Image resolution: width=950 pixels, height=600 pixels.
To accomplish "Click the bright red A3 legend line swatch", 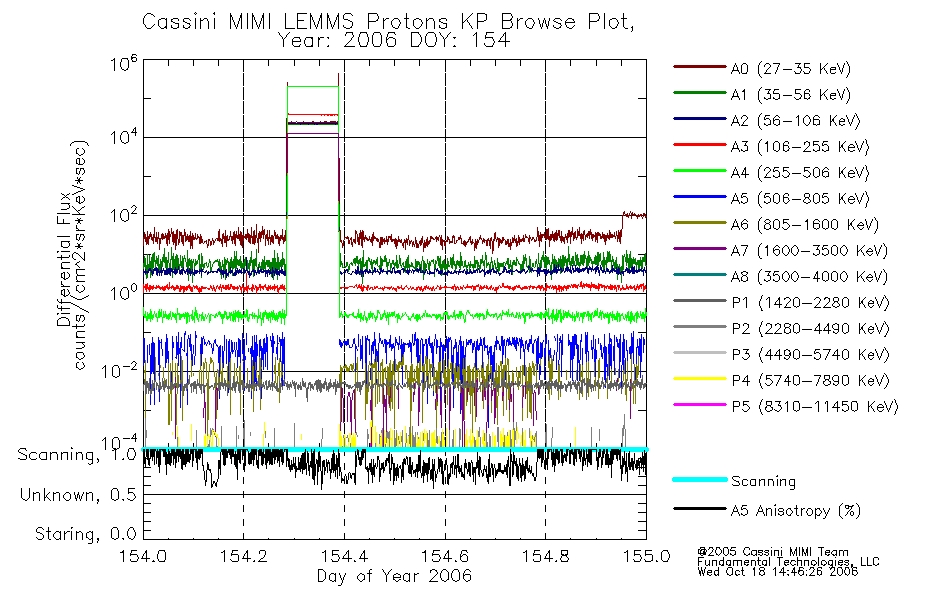I will (699, 145).
